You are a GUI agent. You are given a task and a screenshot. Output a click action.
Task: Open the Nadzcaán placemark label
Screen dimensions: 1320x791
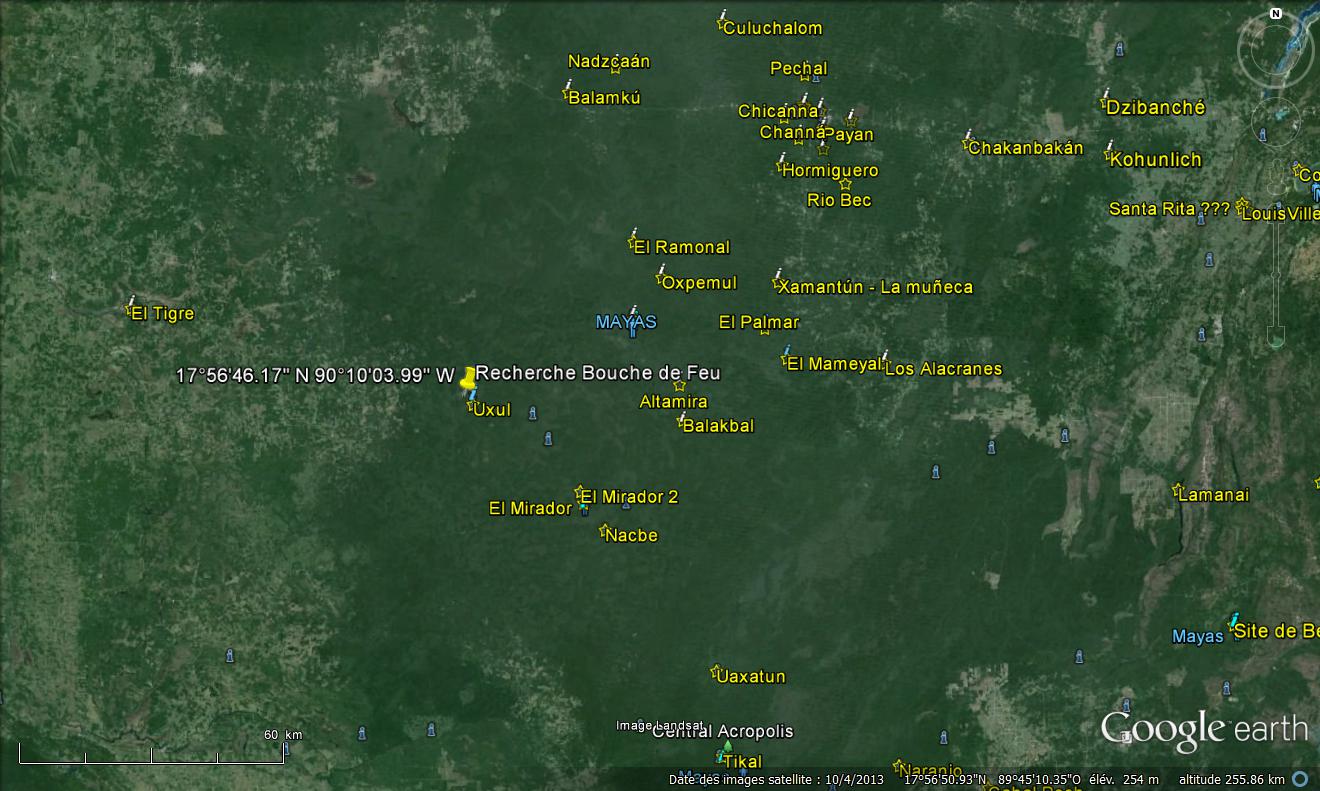609,61
